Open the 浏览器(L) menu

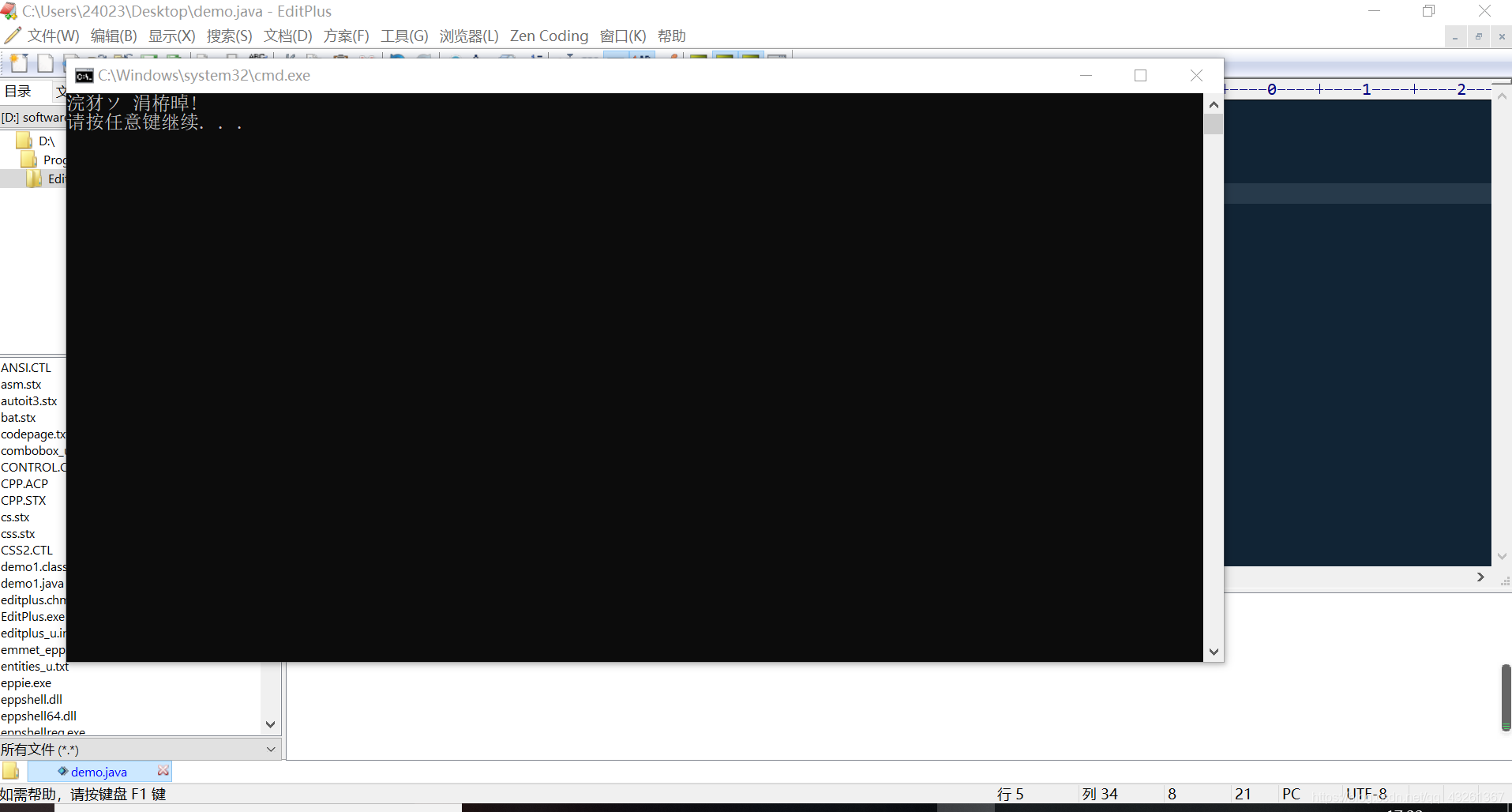click(x=469, y=36)
